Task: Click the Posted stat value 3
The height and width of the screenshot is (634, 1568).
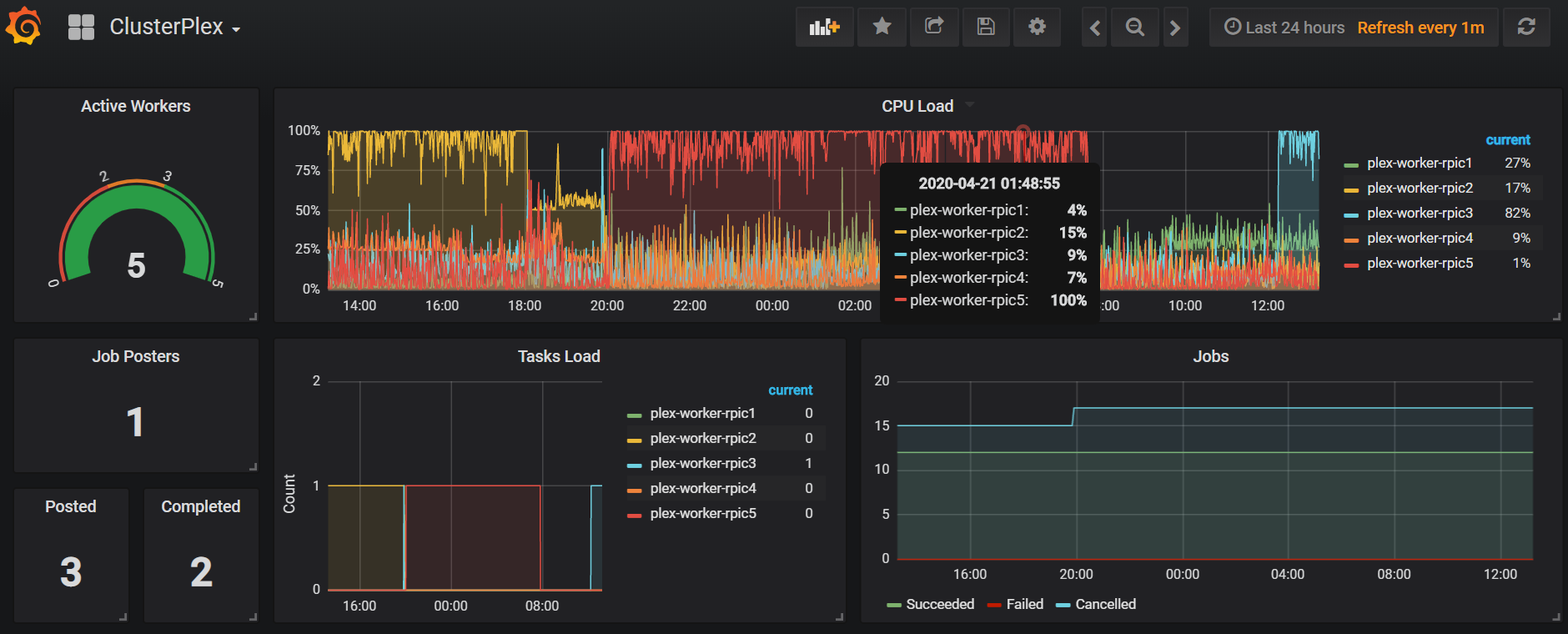Action: coord(71,572)
